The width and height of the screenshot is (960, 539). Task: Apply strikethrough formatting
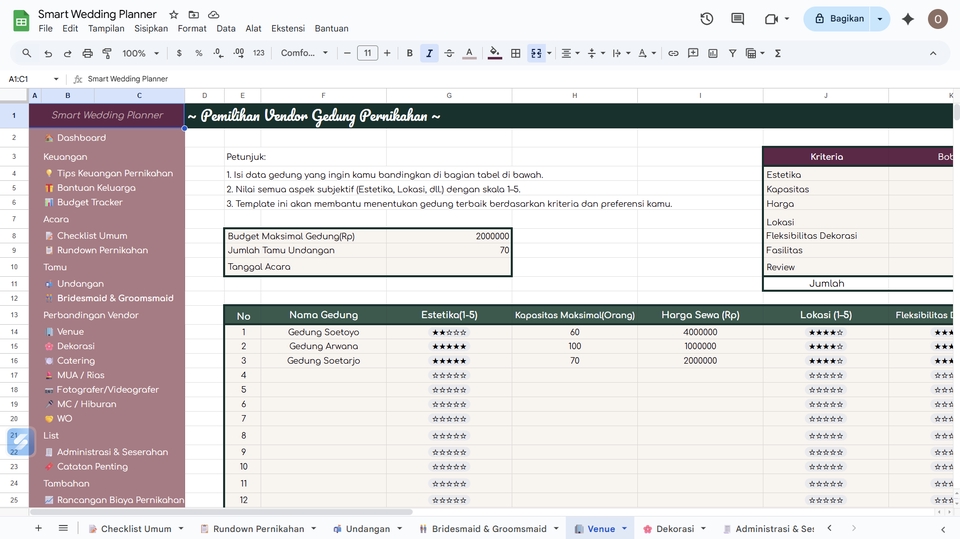pyautogui.click(x=449, y=53)
